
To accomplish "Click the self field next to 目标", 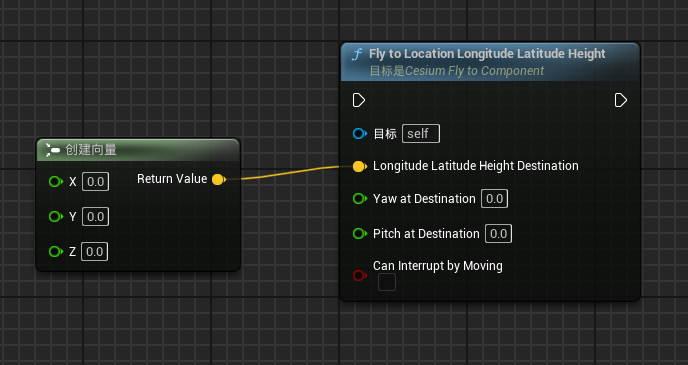I will pos(421,133).
